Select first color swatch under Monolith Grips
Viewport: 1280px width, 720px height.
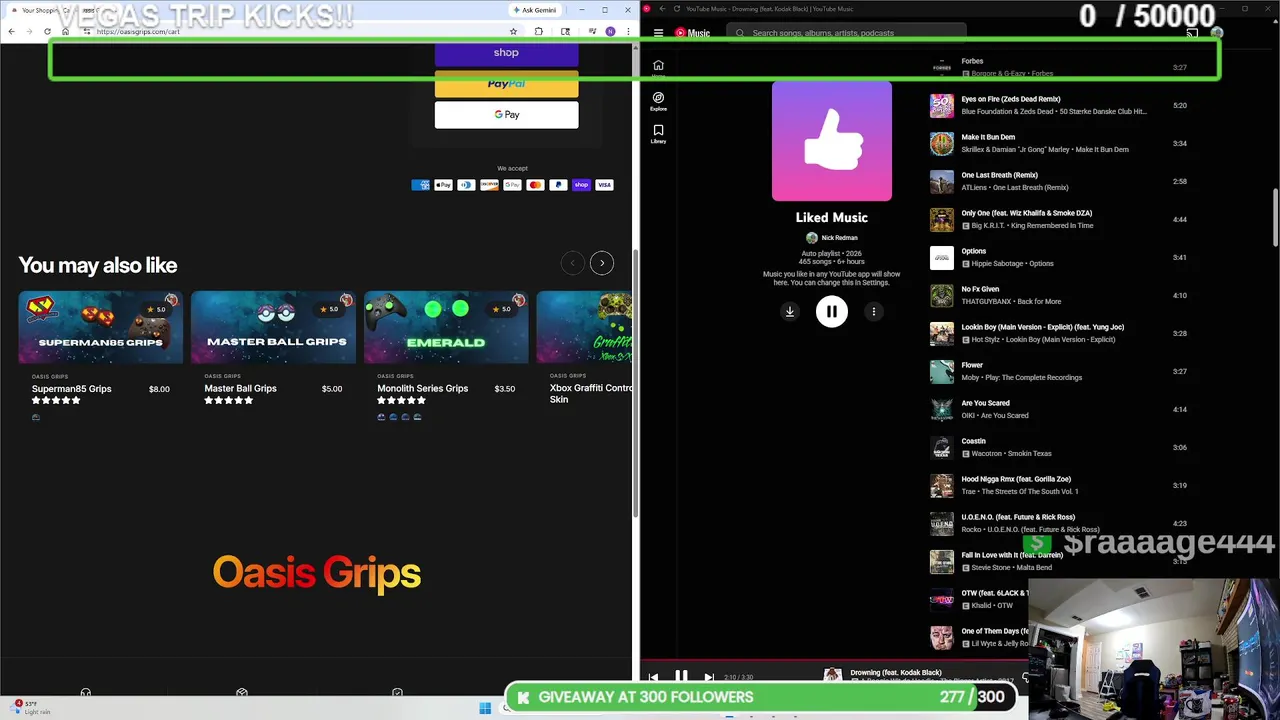pyautogui.click(x=381, y=417)
